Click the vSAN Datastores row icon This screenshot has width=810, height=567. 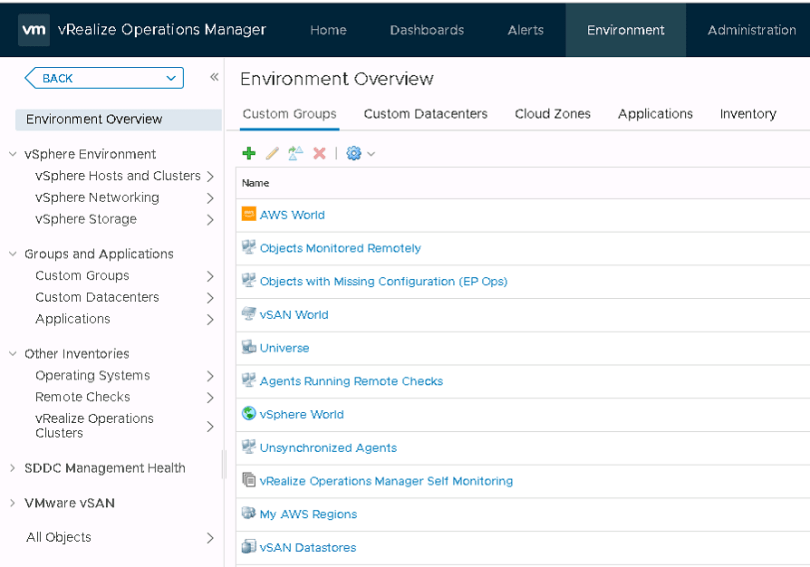pos(249,546)
